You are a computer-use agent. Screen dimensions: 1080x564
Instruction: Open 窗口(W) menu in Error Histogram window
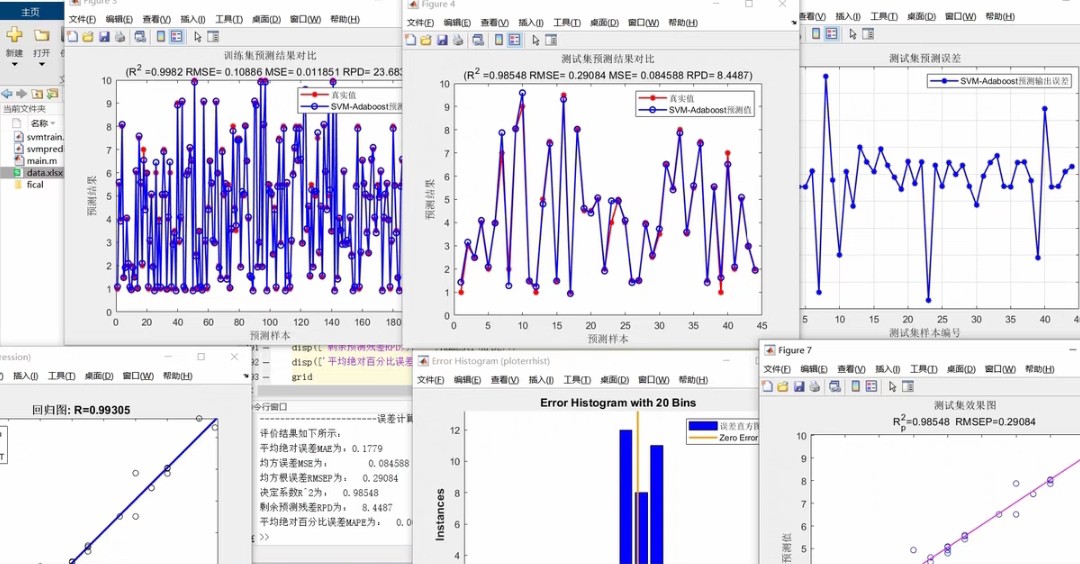point(654,379)
